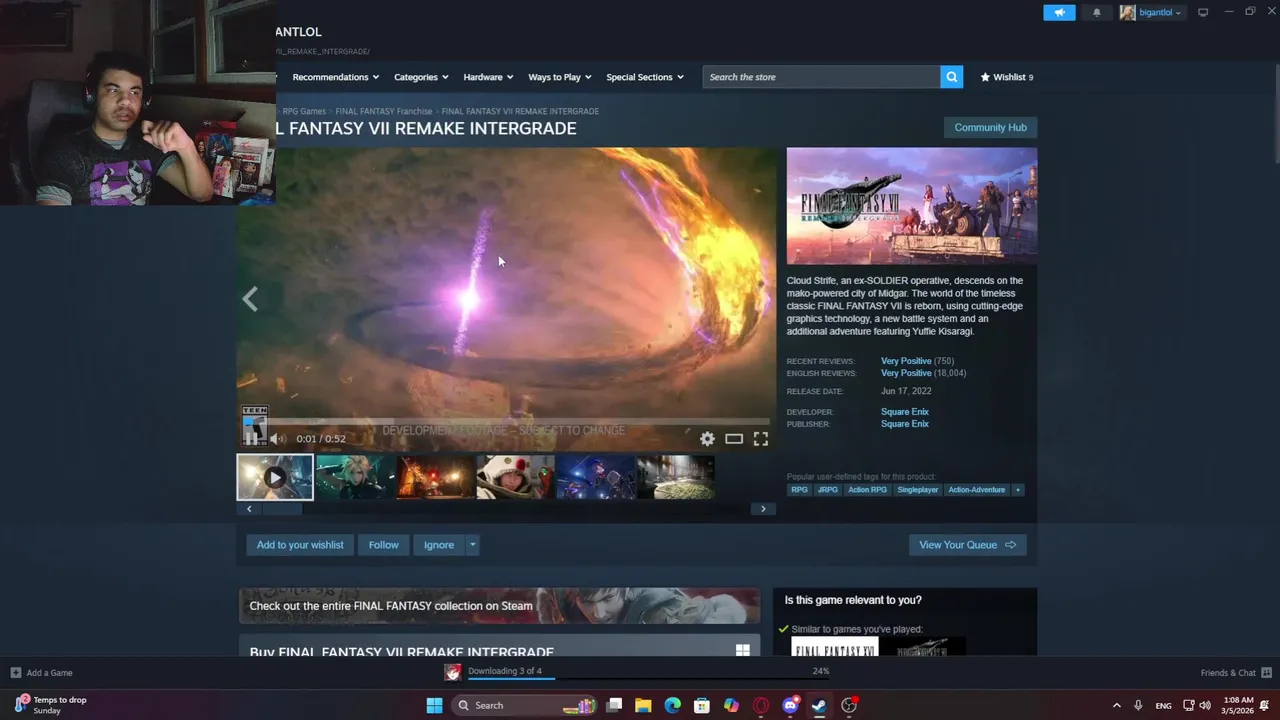The width and height of the screenshot is (1280, 720).
Task: Open Opera browser taskbar icon
Action: point(761,705)
